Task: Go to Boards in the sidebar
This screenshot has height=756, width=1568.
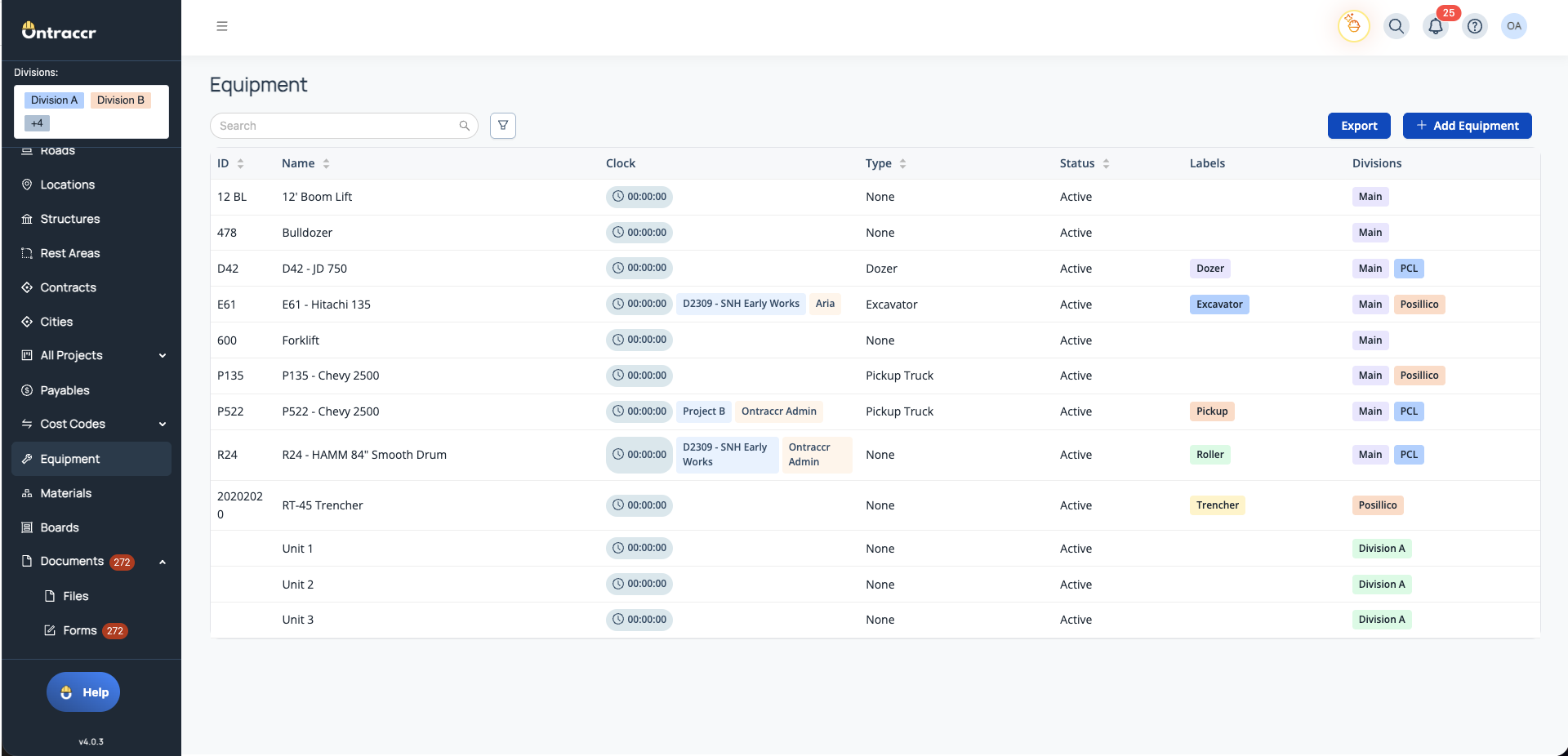Action: [x=60, y=527]
